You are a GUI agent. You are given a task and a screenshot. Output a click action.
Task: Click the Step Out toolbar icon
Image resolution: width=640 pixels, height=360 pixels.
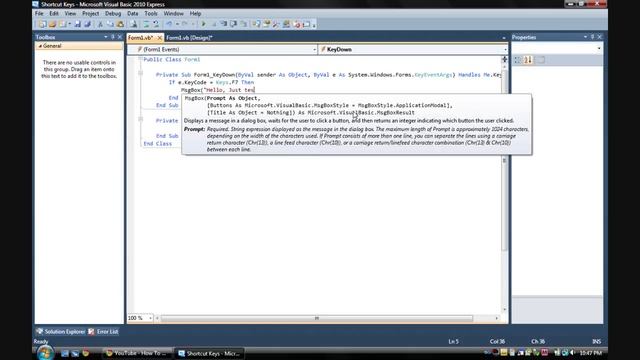pyautogui.click(x=243, y=24)
